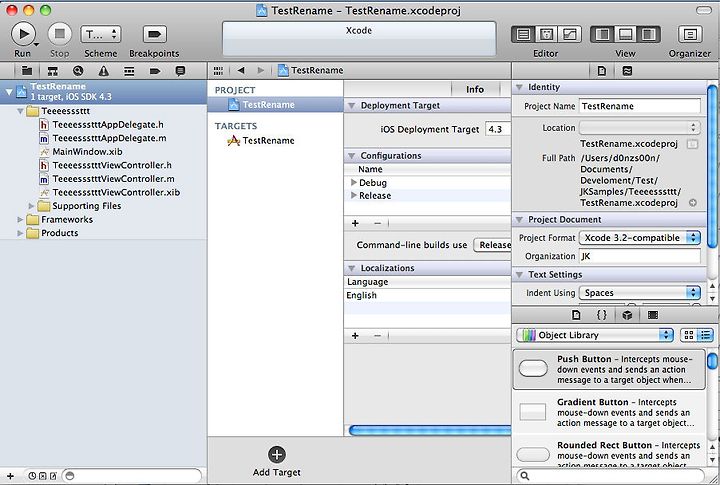Viewport: 720px width, 485px height.
Task: Toggle Breakpoints in the toolbar
Action: [154, 34]
